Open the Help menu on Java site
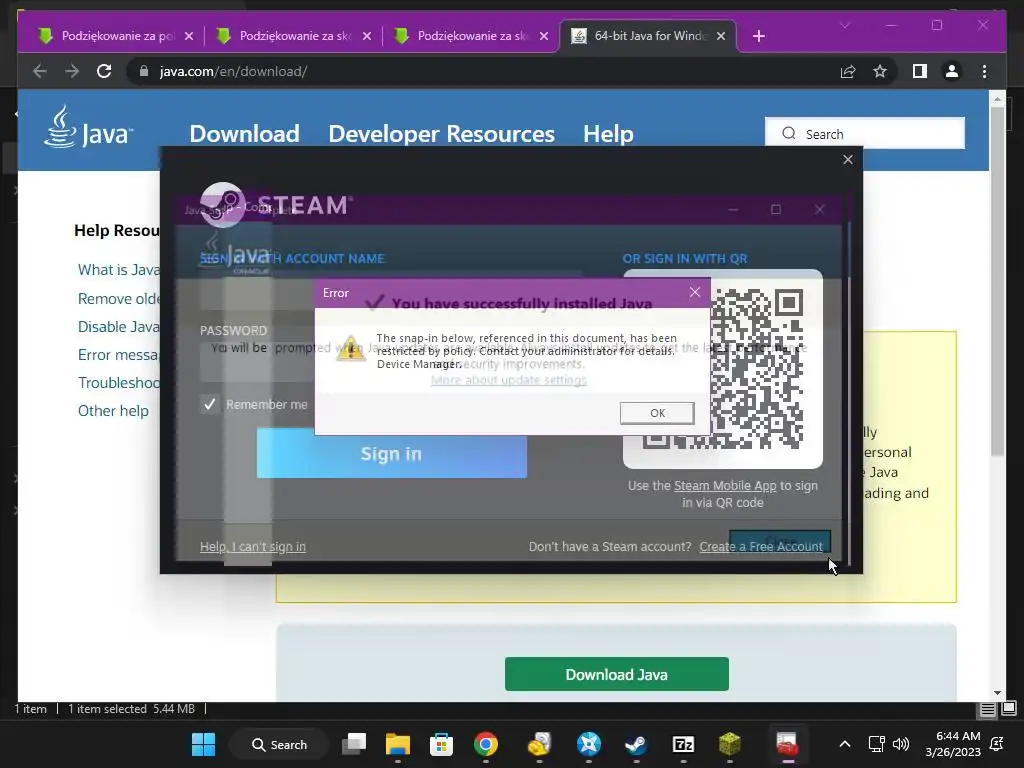 [608, 134]
